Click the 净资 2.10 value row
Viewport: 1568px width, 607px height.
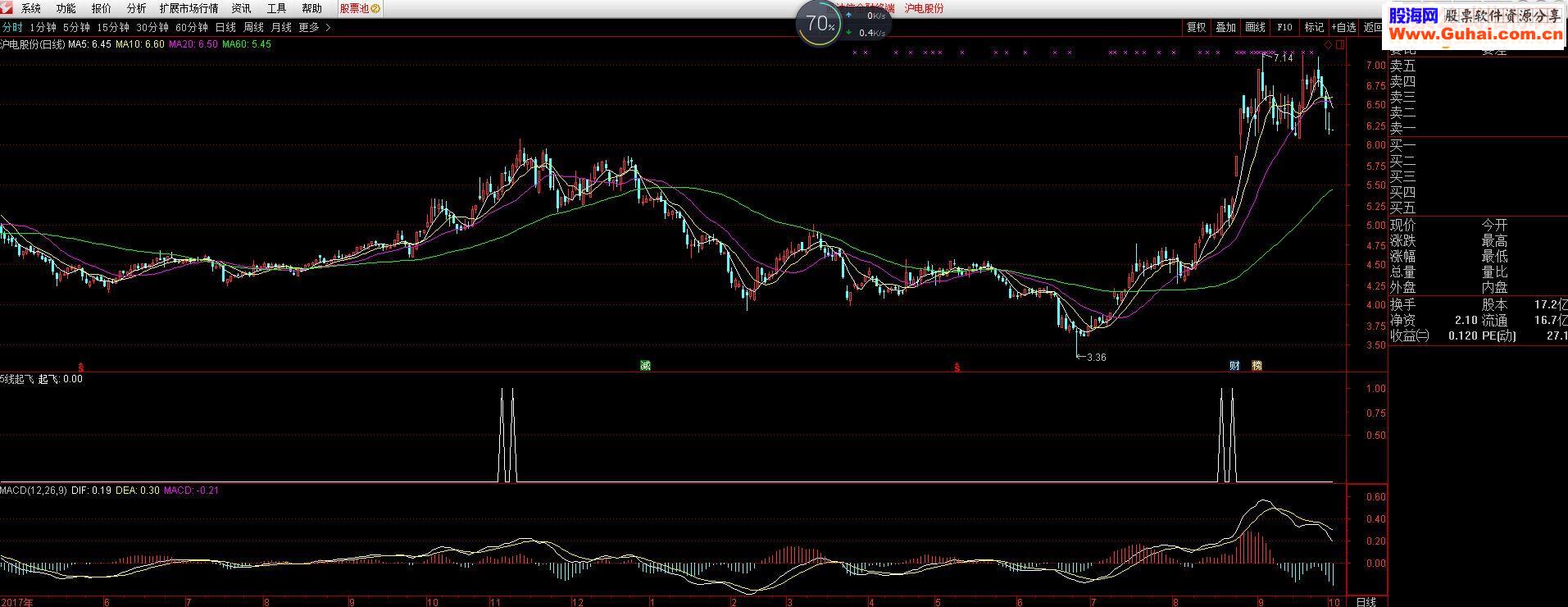tap(1434, 320)
